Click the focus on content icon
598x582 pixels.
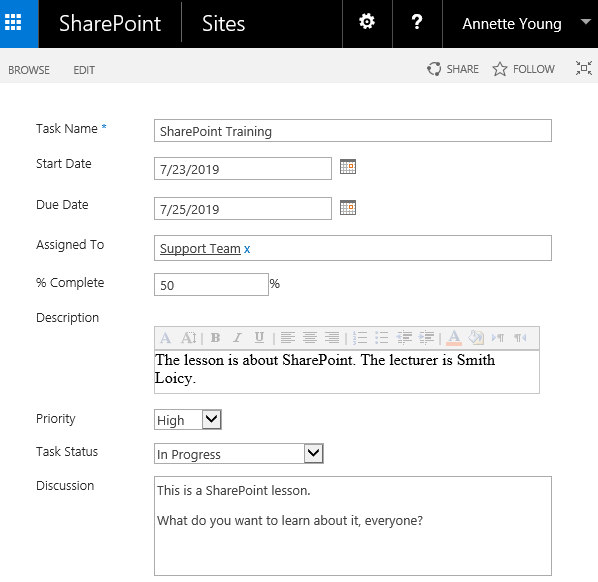pyautogui.click(x=584, y=69)
